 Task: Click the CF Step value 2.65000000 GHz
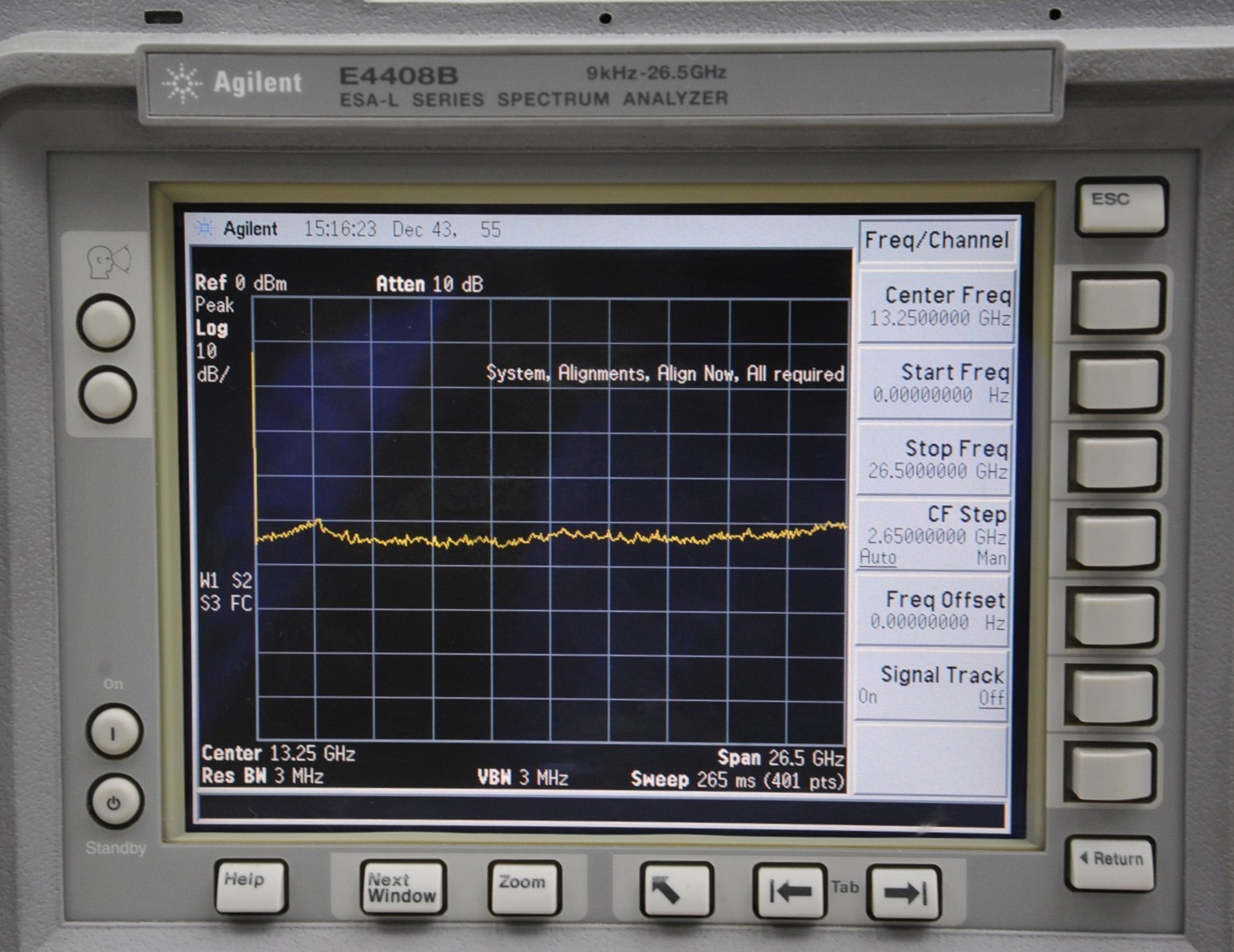click(937, 536)
